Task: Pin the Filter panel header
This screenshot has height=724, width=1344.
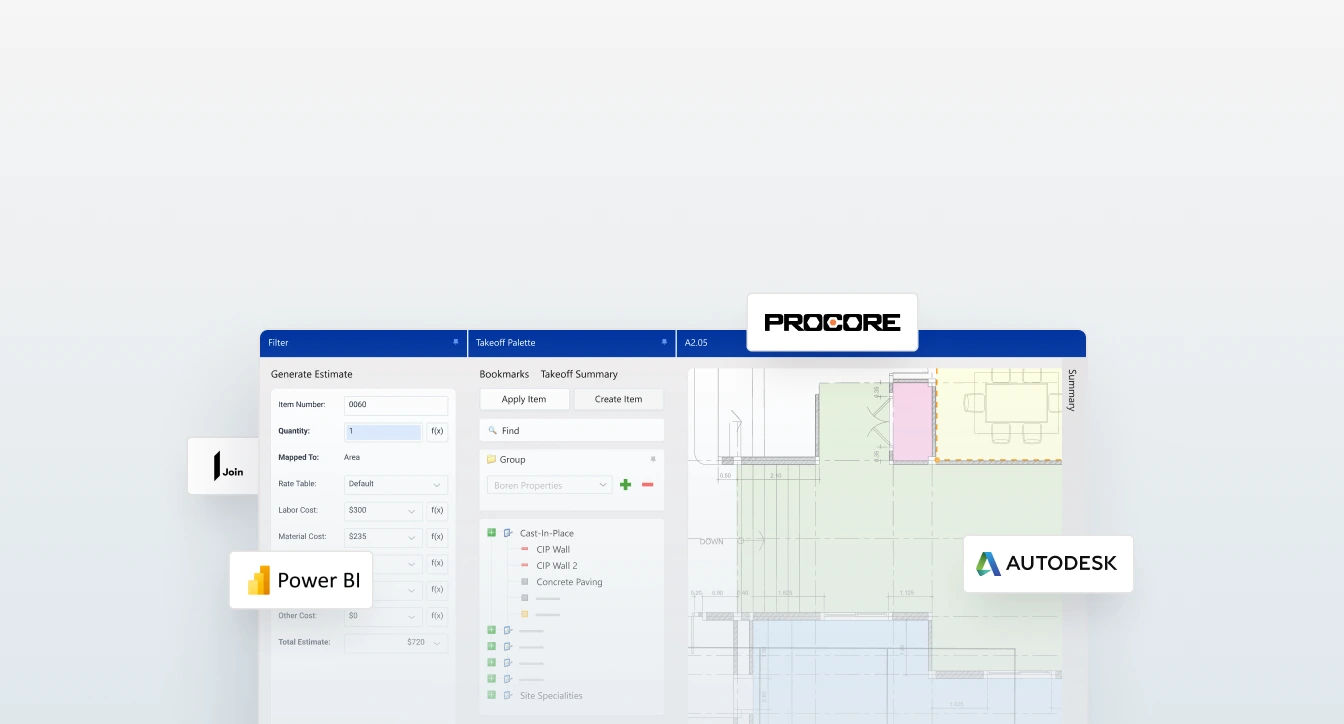Action: pyautogui.click(x=456, y=342)
